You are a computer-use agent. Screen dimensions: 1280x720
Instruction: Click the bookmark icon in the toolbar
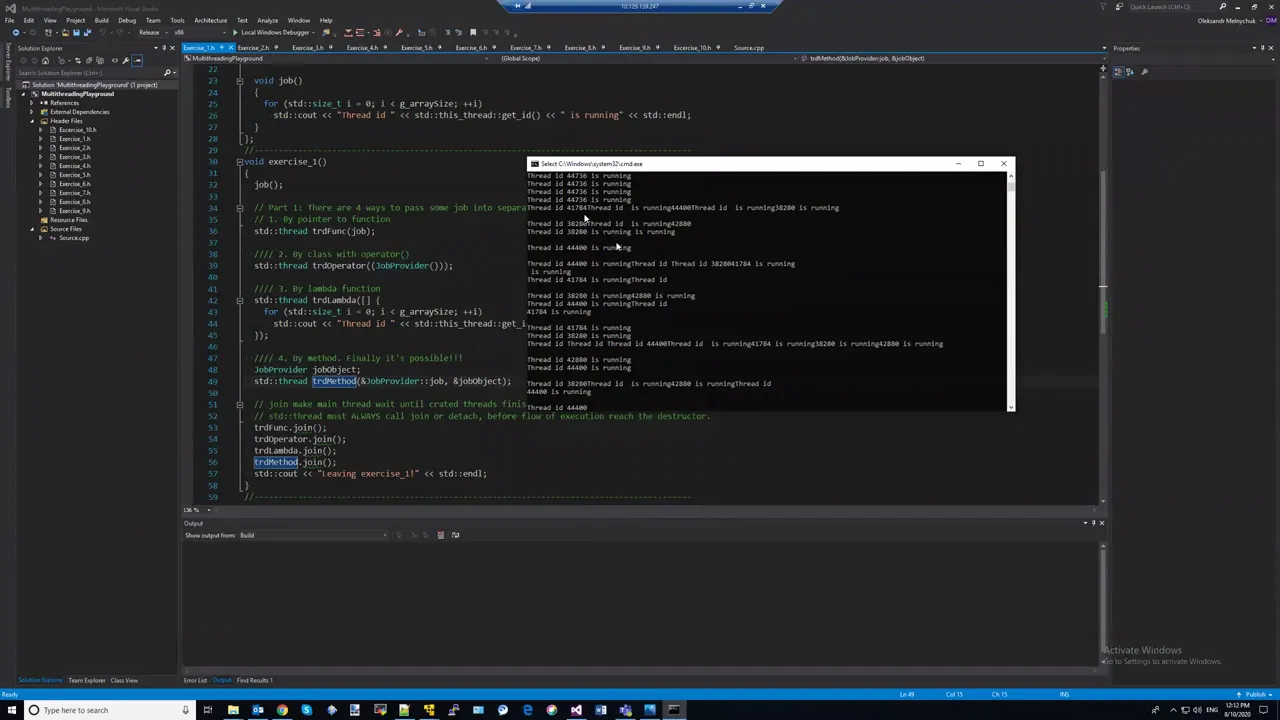pyautogui.click(x=472, y=32)
